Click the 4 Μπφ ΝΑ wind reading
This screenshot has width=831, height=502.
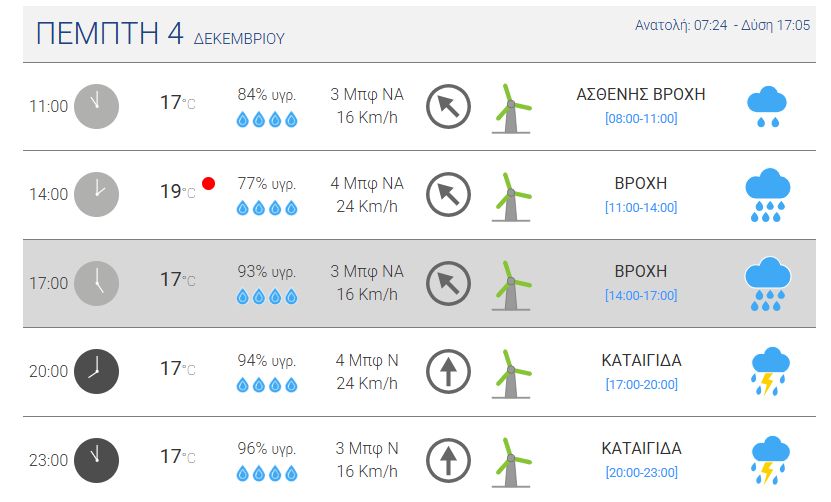click(367, 183)
